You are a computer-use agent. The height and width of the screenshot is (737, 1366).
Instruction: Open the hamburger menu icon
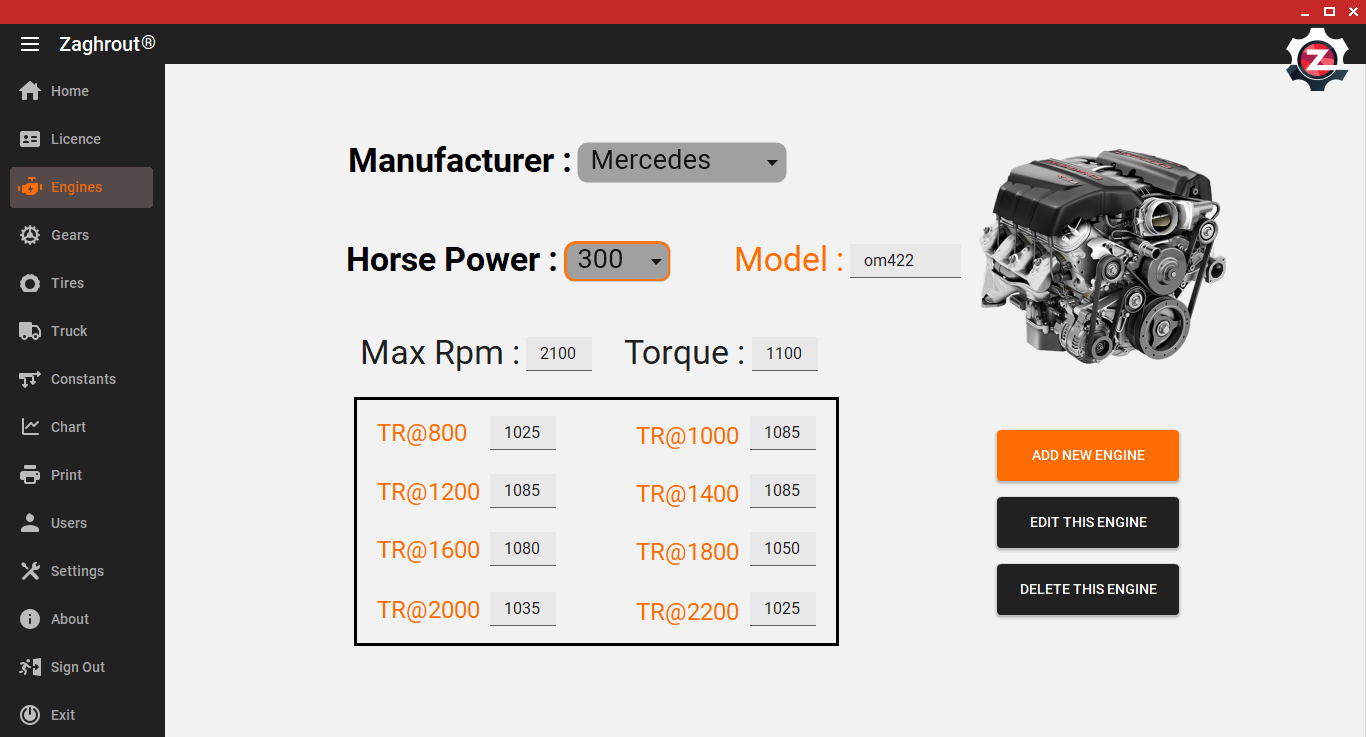(30, 44)
